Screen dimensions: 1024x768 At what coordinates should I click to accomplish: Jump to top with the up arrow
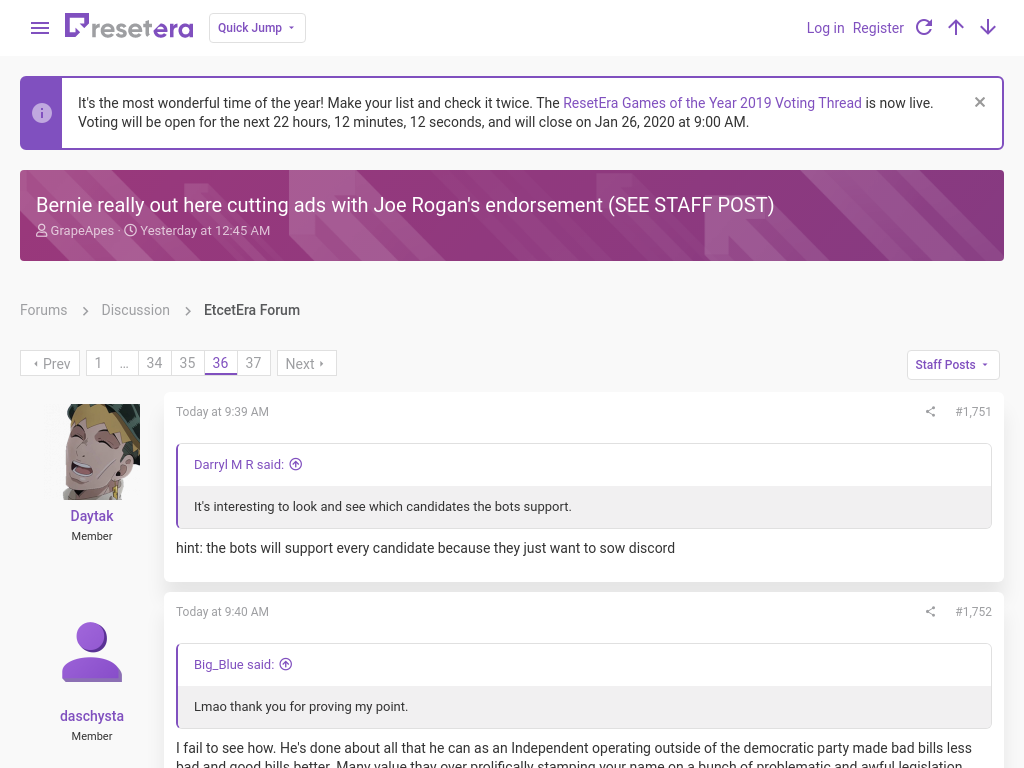point(955,27)
